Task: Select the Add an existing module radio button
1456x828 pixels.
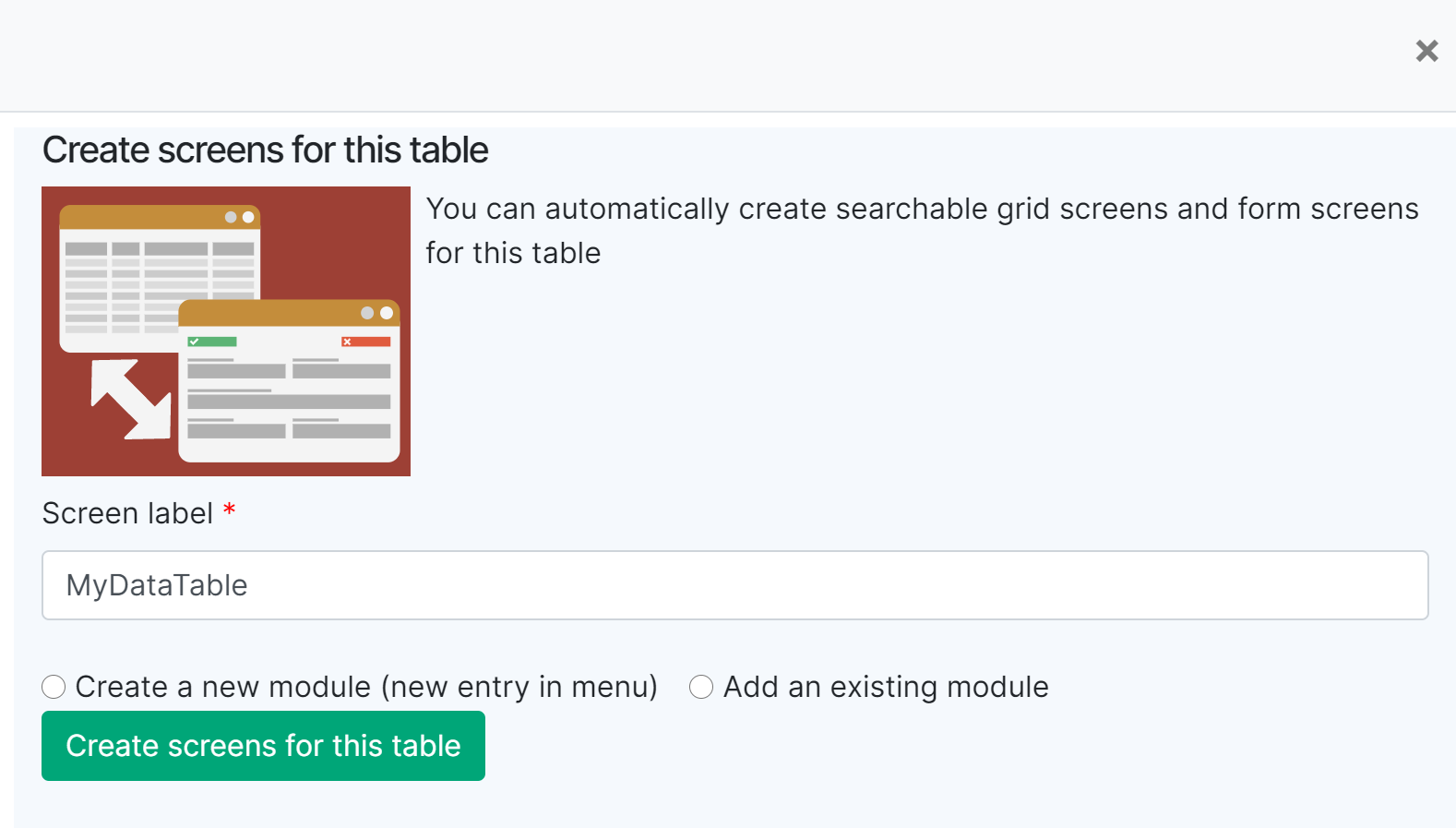Action: (x=701, y=687)
